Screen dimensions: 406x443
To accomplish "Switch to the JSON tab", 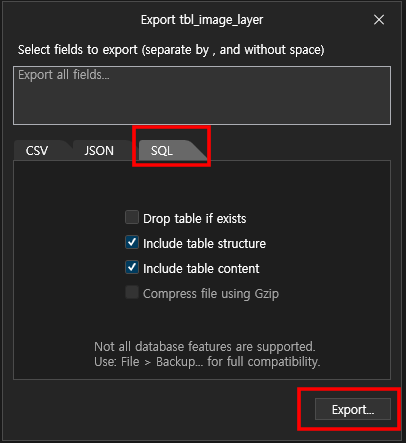I will point(99,151).
